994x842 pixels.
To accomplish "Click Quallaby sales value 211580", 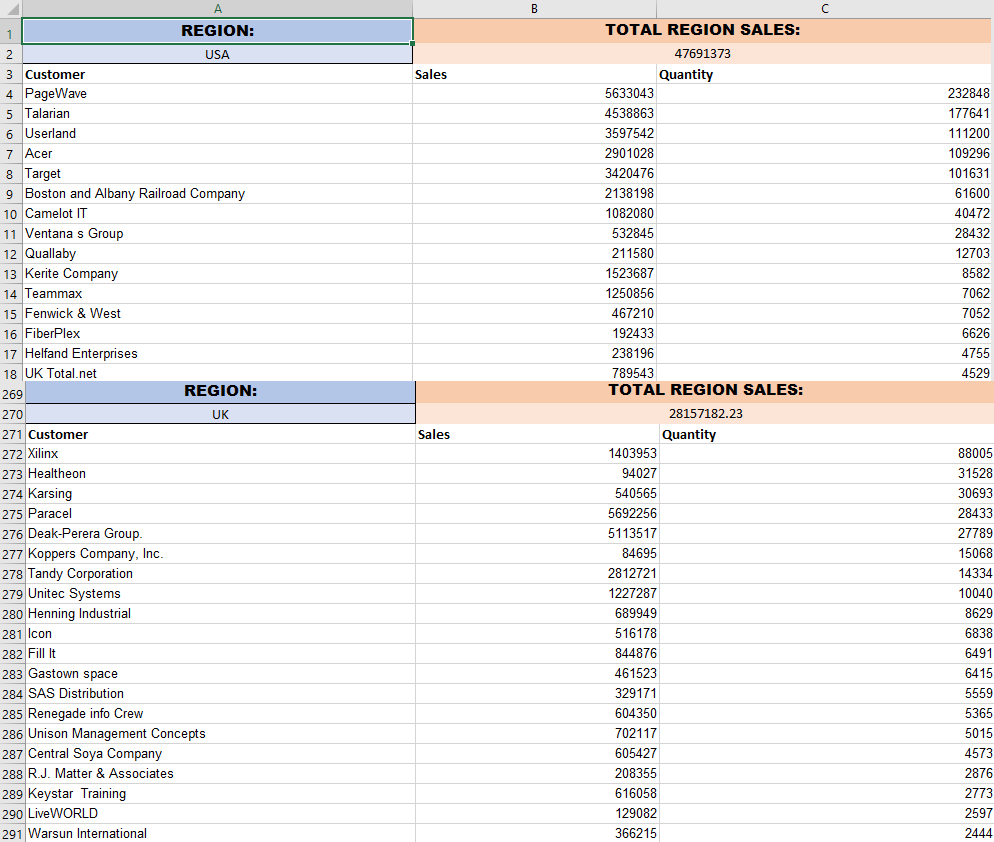I will pos(534,254).
